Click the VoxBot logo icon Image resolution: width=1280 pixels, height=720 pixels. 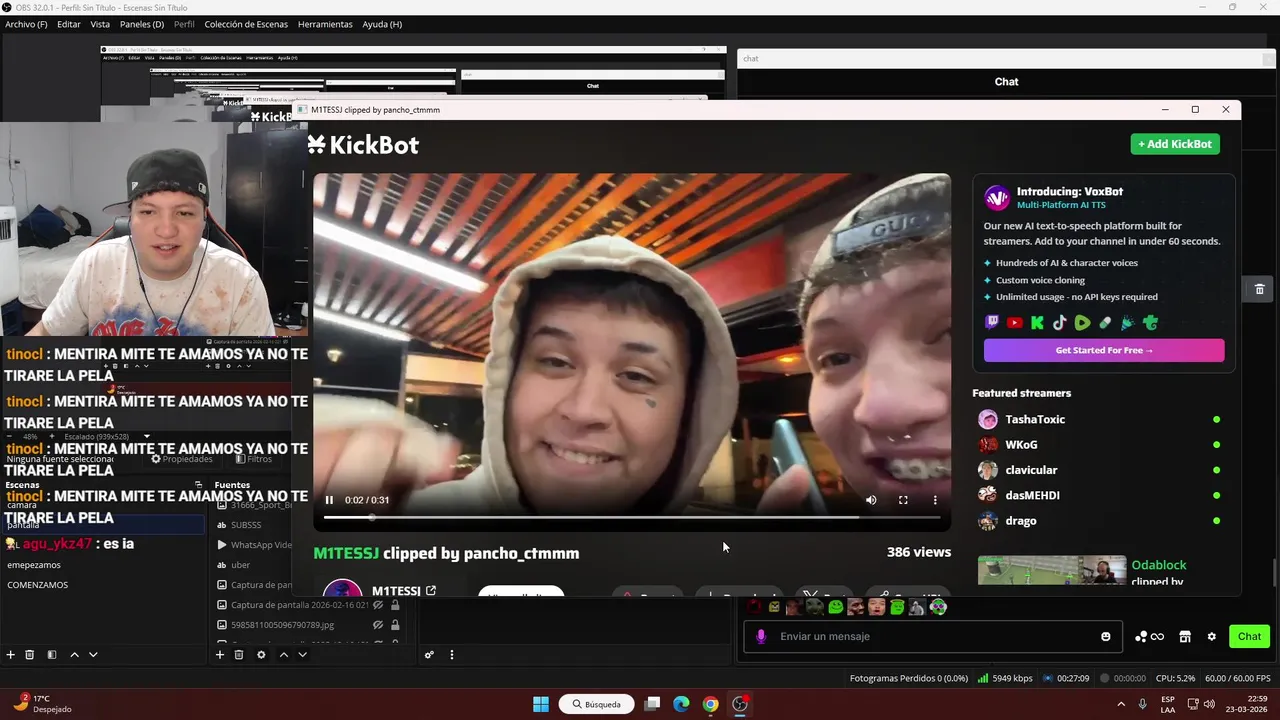(997, 198)
